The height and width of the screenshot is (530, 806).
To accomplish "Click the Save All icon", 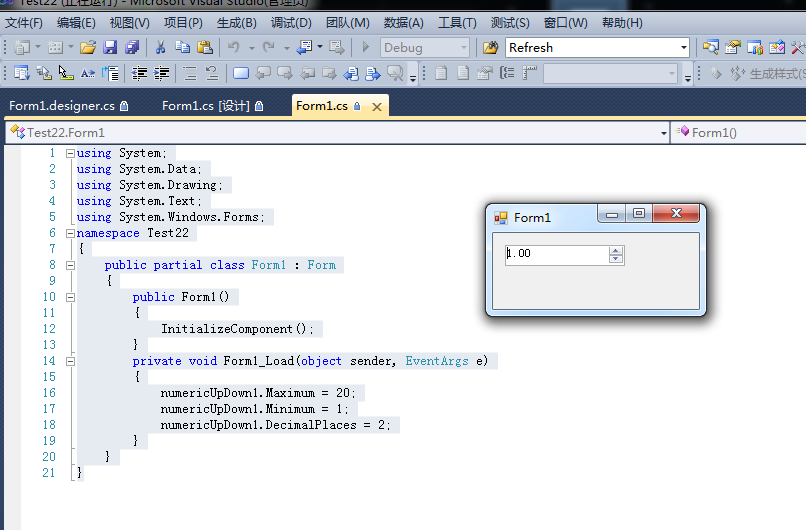I will [132, 48].
